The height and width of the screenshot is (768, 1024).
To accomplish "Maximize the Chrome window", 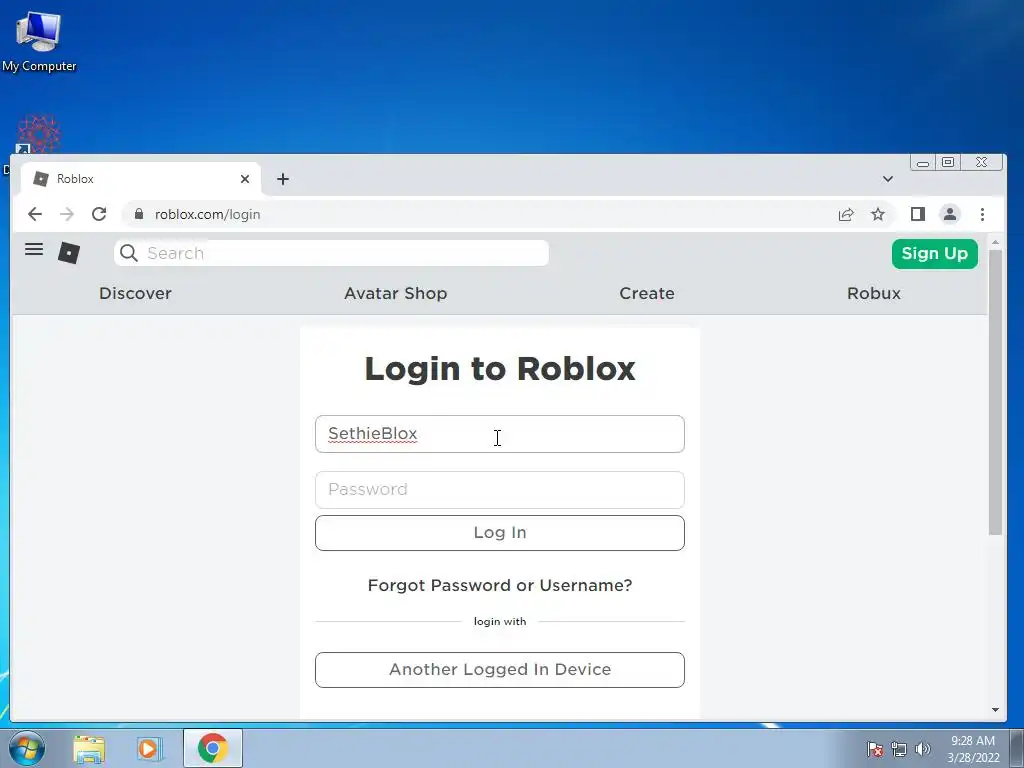I will [948, 162].
